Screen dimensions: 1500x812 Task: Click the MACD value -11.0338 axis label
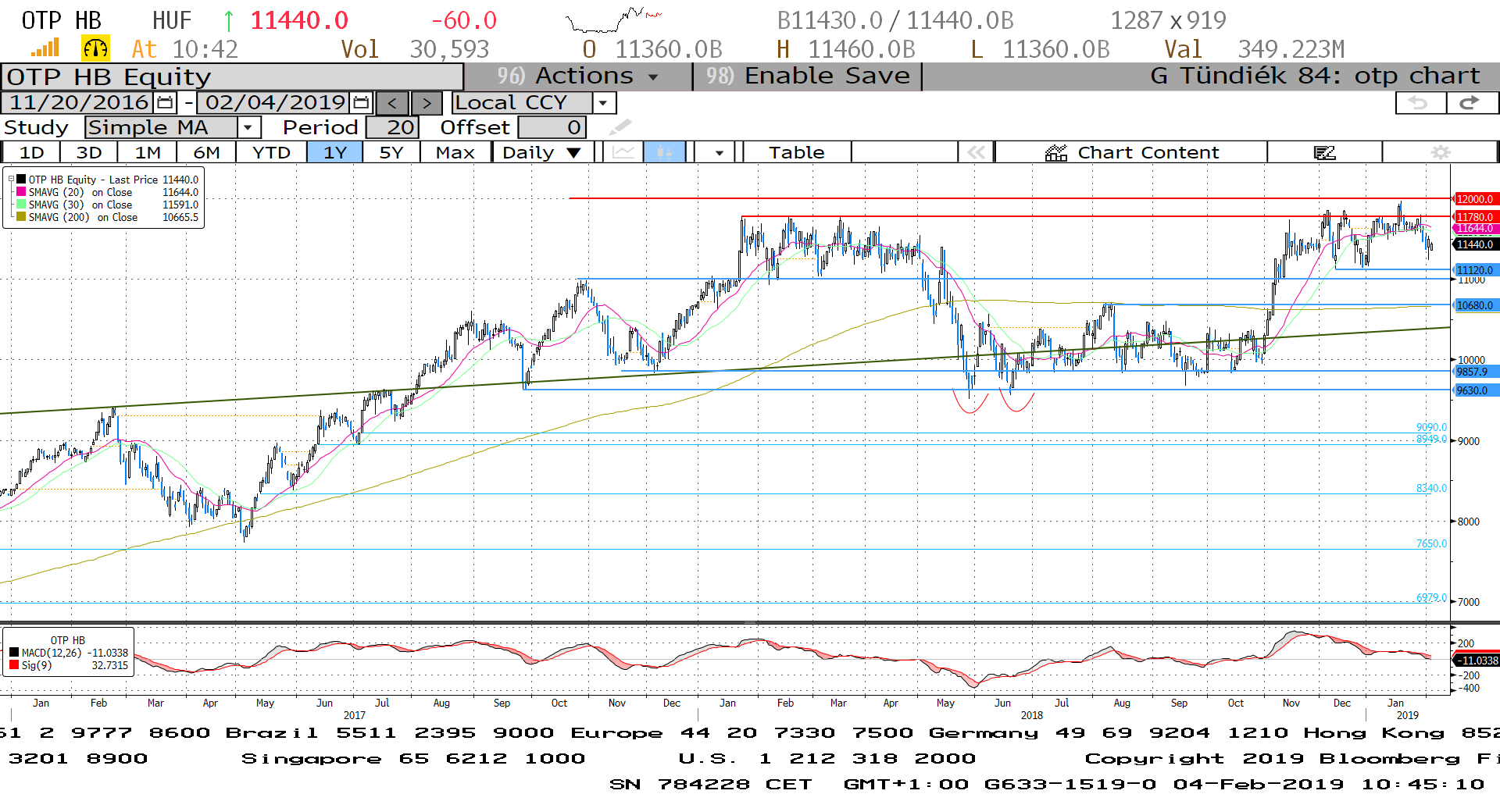(x=1475, y=661)
